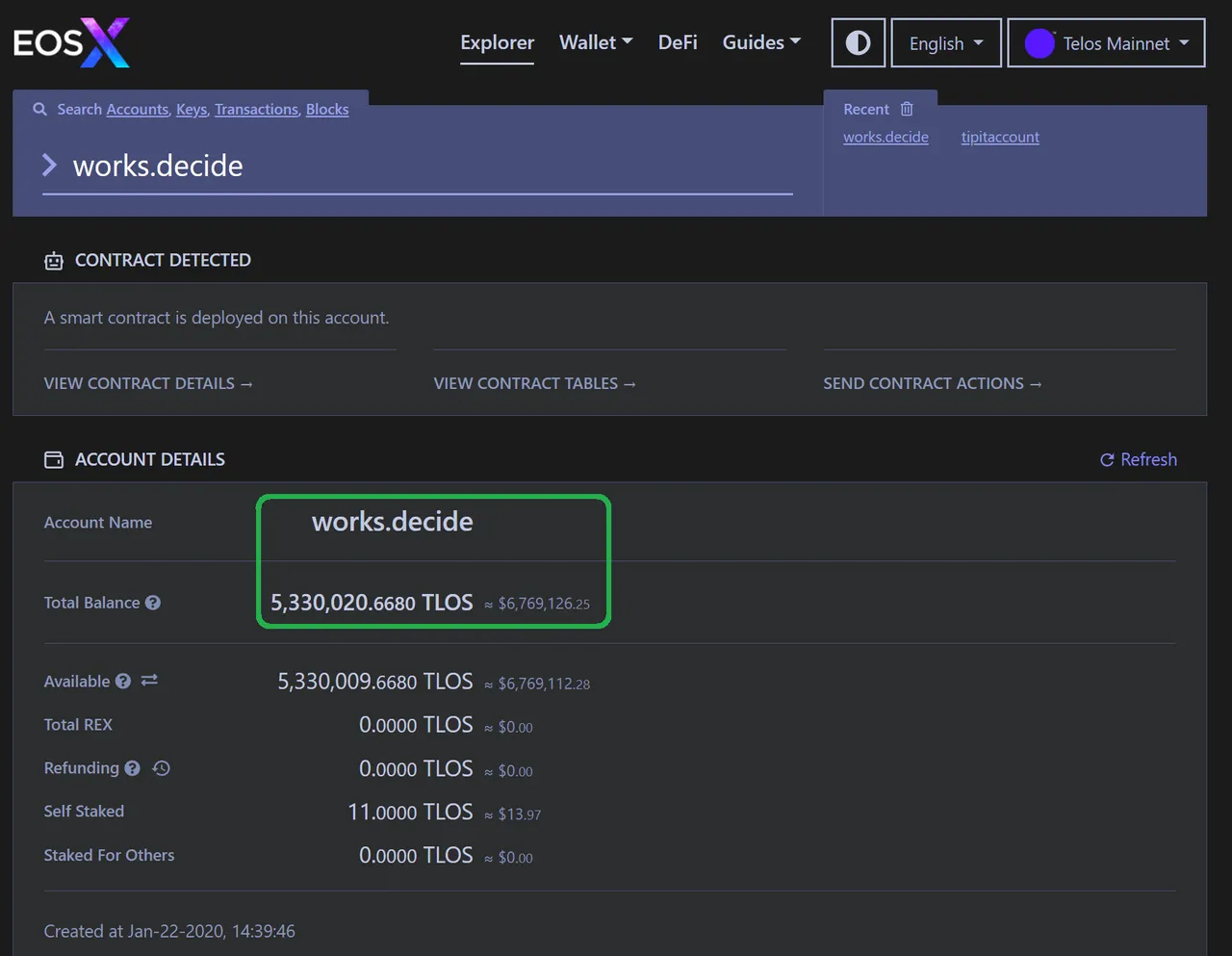Screen dimensions: 1232x956
Task: Open the English language dropdown
Action: pos(946,42)
